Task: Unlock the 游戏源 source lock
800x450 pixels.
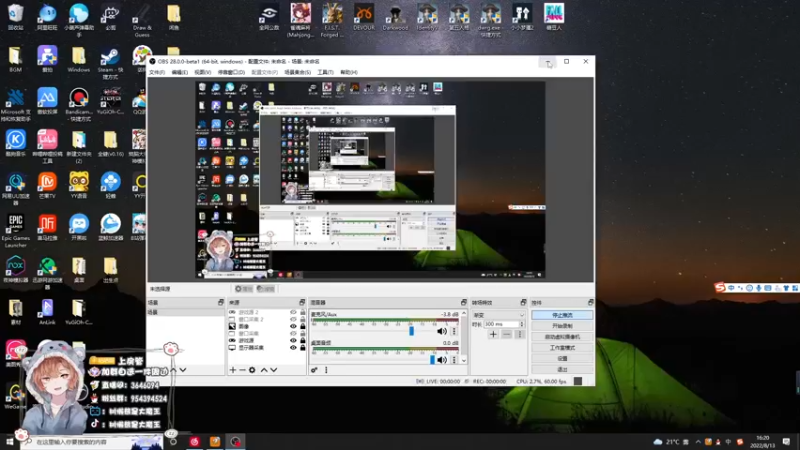Action: (x=303, y=341)
